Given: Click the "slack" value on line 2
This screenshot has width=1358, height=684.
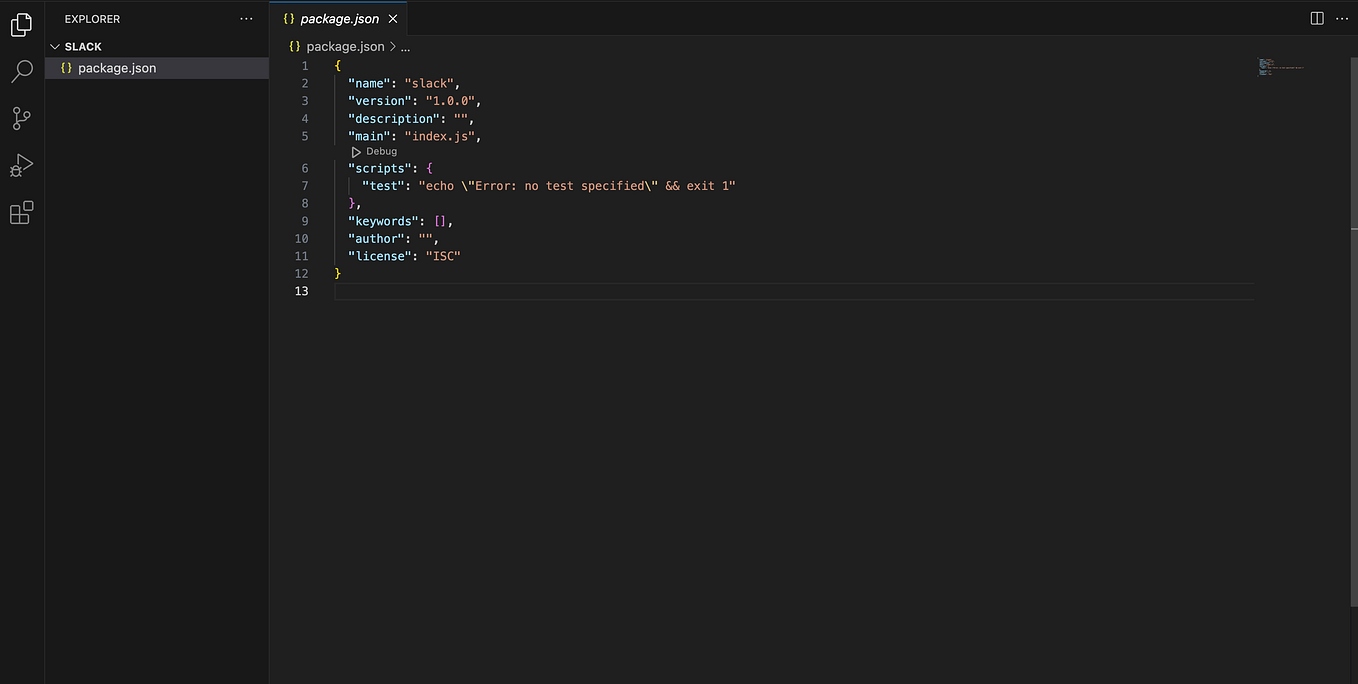Looking at the screenshot, I should (x=429, y=83).
